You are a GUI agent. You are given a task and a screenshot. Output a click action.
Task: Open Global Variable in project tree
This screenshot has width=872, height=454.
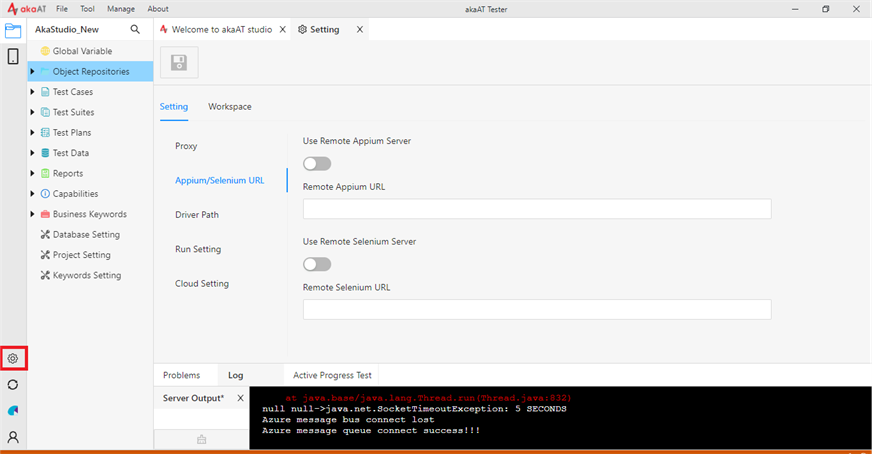[x=82, y=51]
